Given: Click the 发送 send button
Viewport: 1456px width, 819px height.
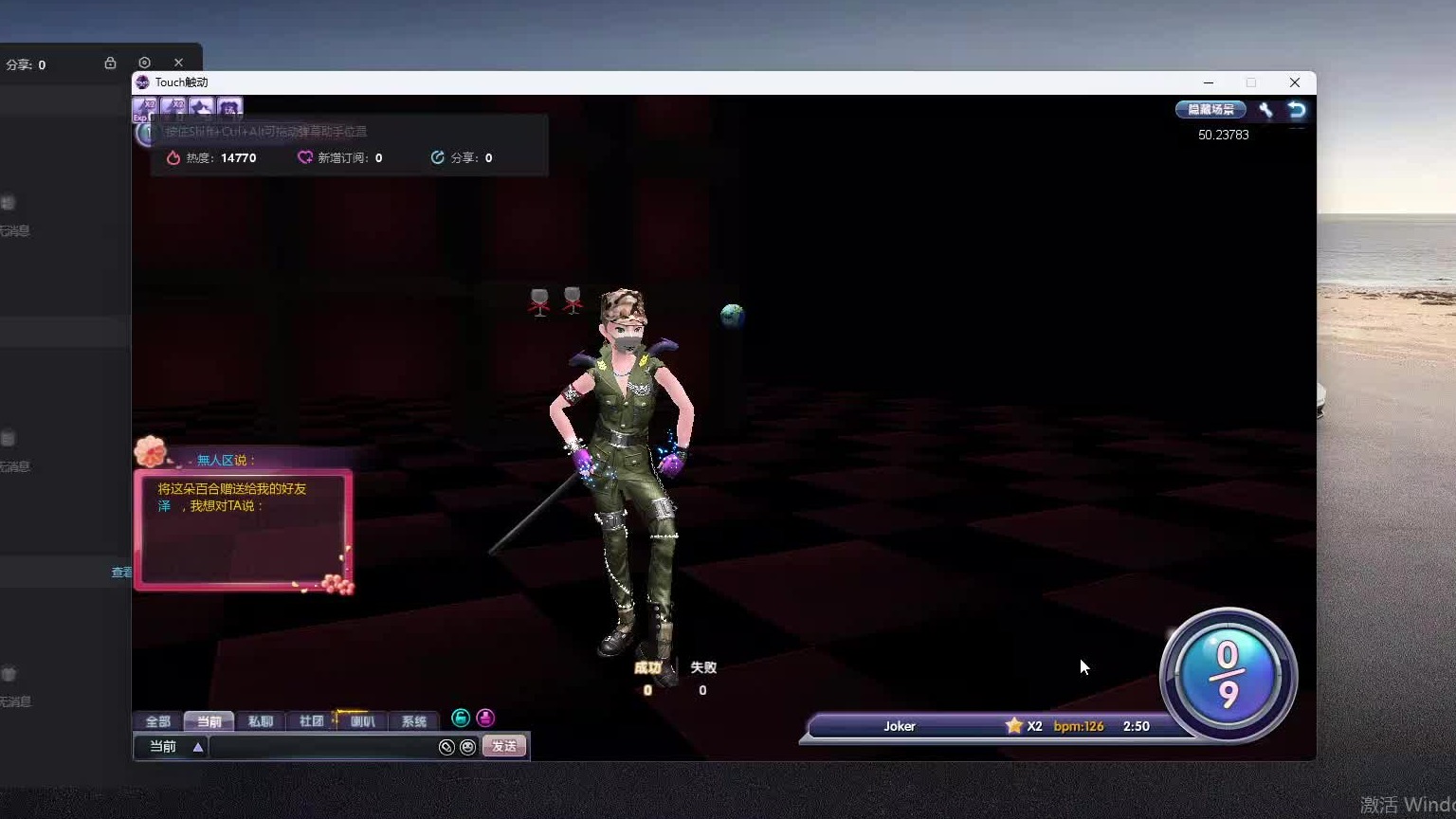Looking at the screenshot, I should 504,747.
